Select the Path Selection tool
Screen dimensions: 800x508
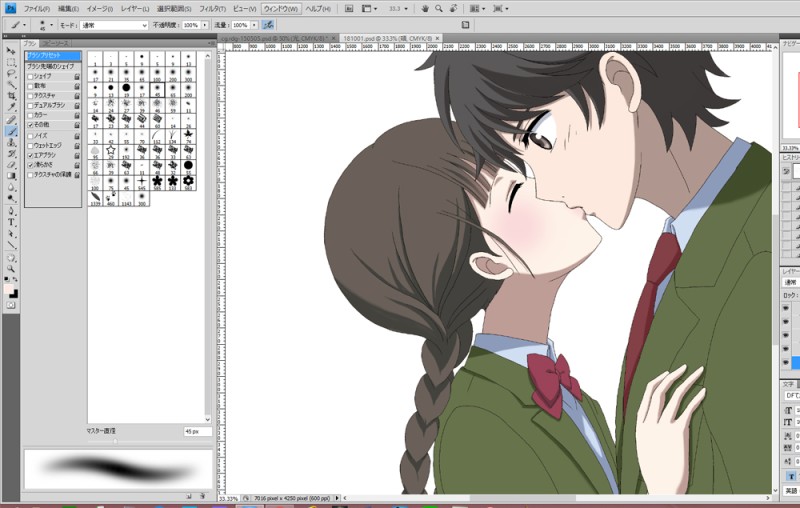11,234
